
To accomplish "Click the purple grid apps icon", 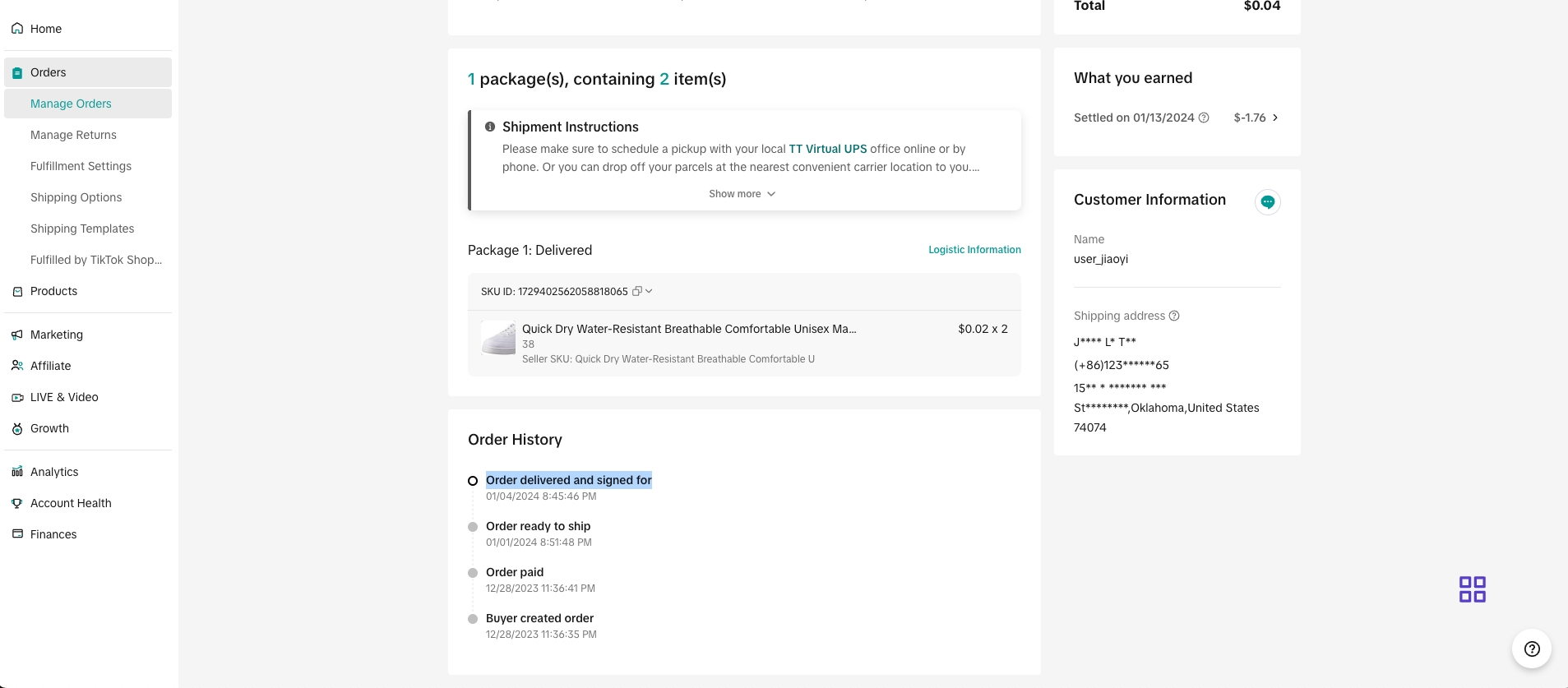I will click(x=1472, y=589).
